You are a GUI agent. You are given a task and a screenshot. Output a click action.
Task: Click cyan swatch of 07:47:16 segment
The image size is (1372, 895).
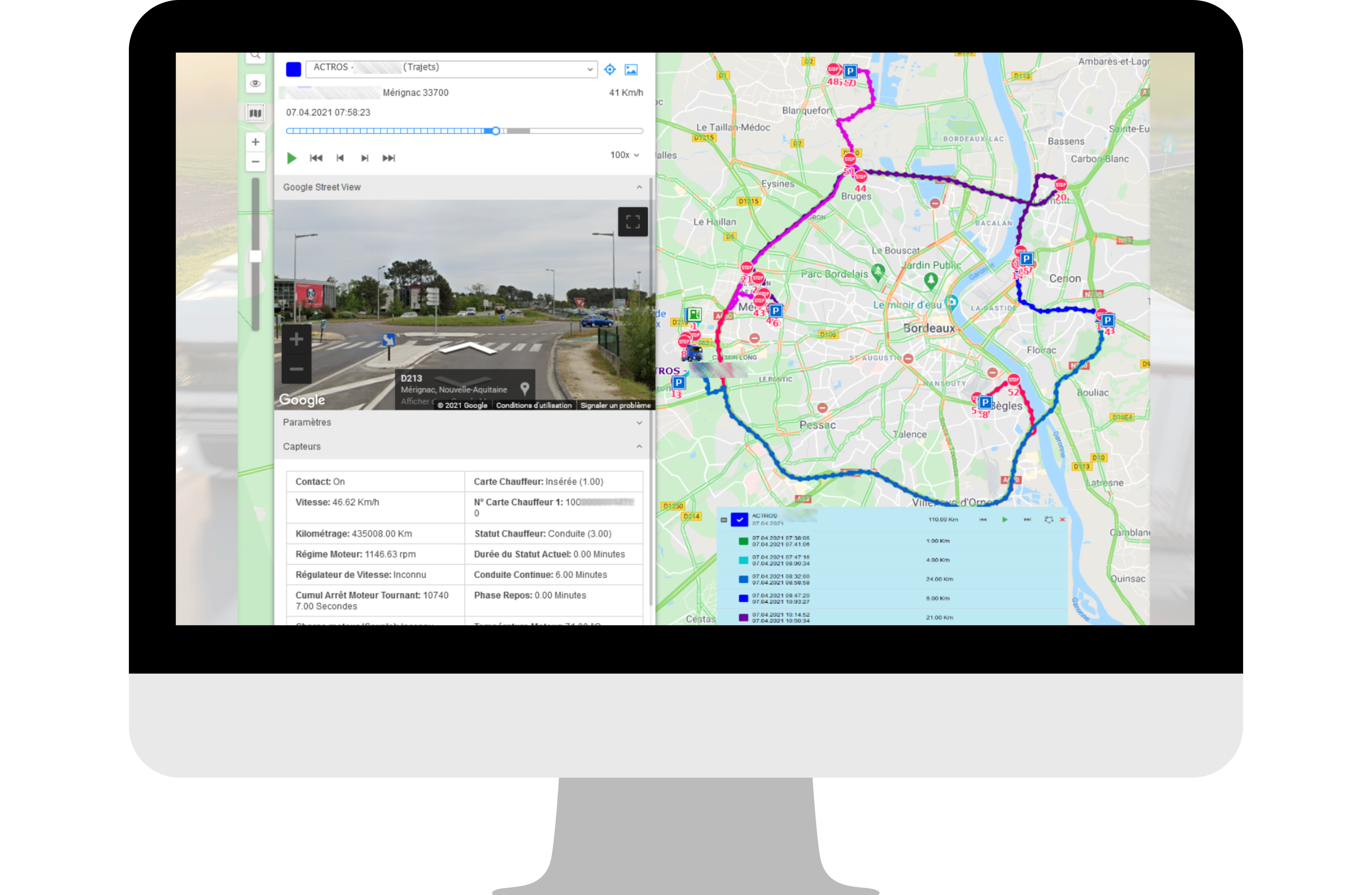tap(744, 560)
